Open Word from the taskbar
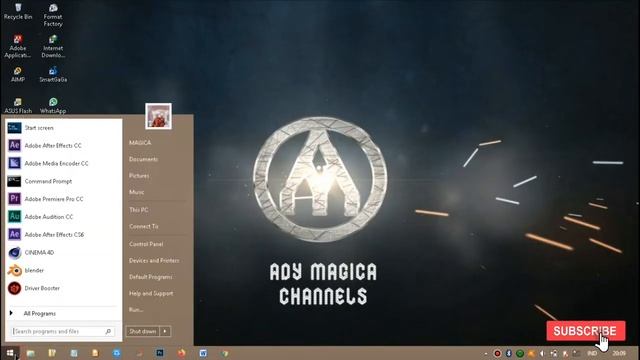The image size is (640, 360). [x=203, y=353]
